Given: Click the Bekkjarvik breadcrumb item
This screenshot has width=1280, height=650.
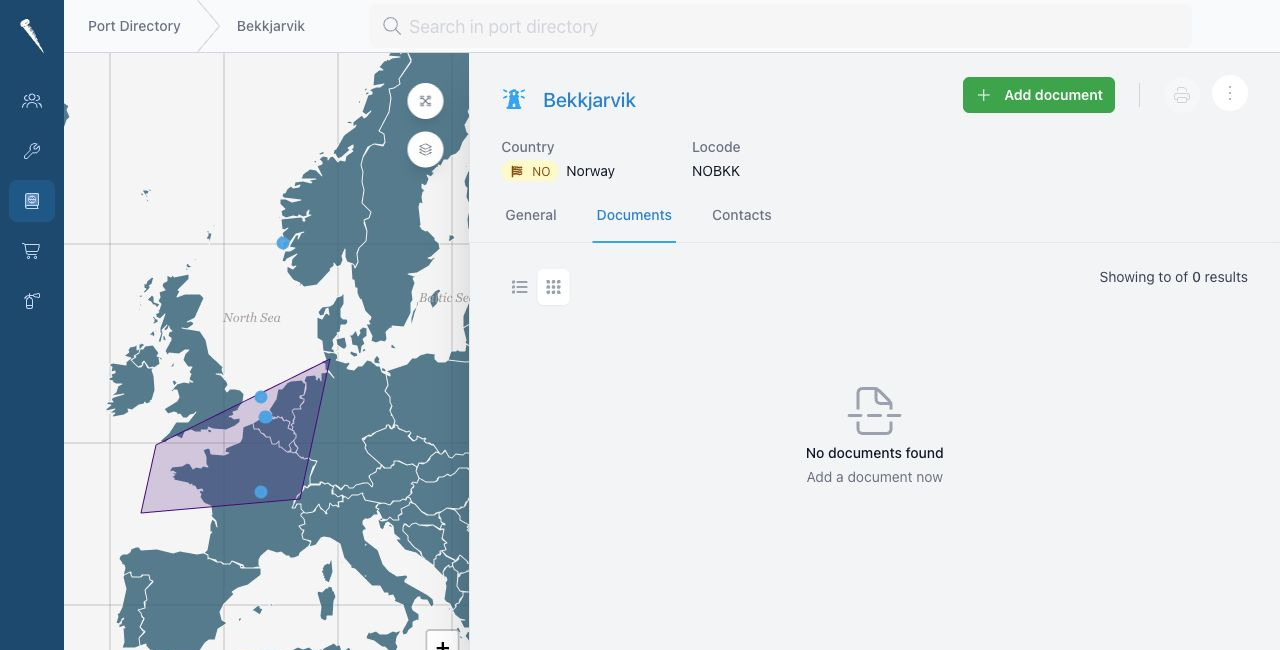Looking at the screenshot, I should point(271,26).
